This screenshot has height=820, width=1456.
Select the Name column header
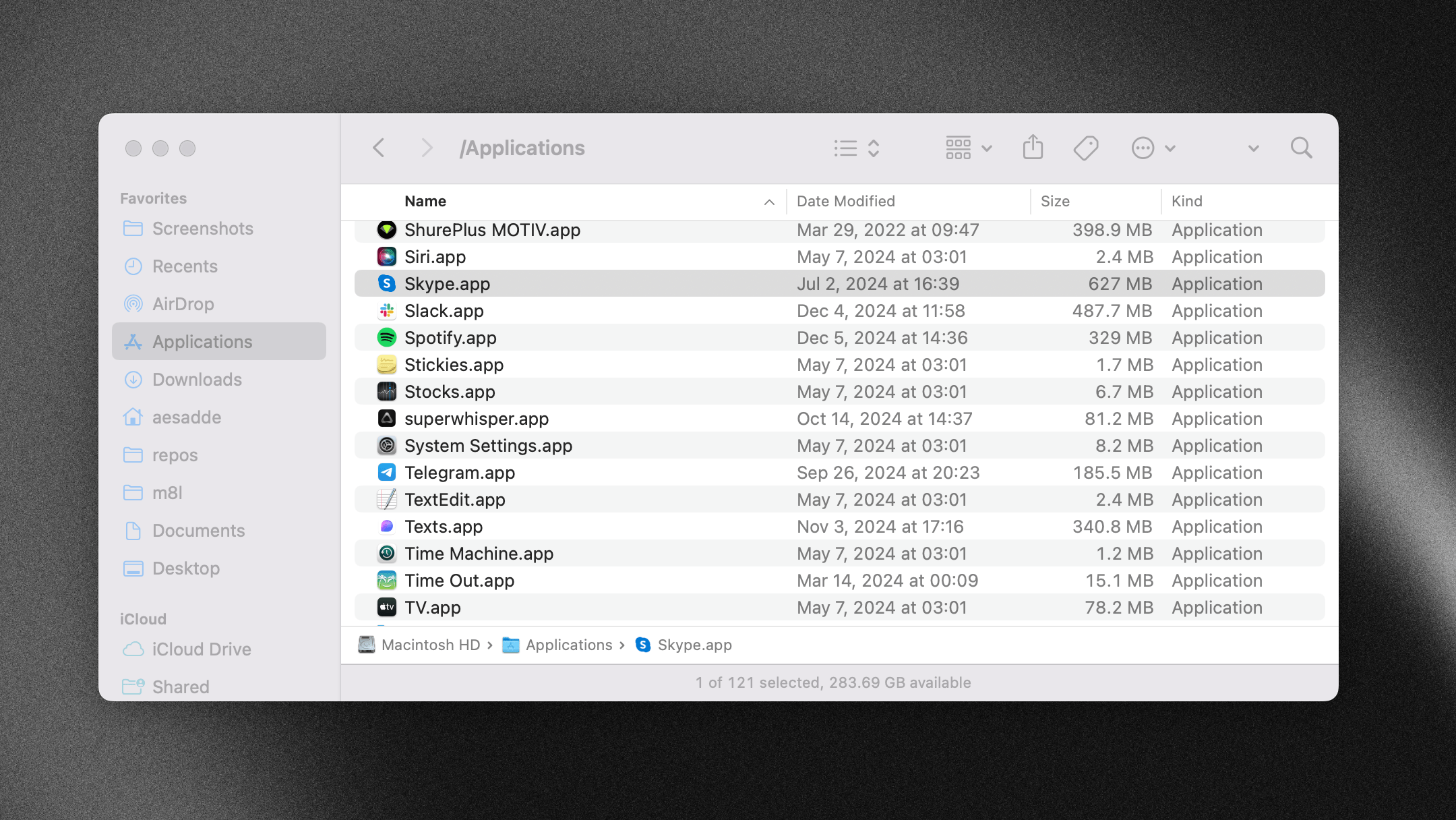pyautogui.click(x=425, y=201)
